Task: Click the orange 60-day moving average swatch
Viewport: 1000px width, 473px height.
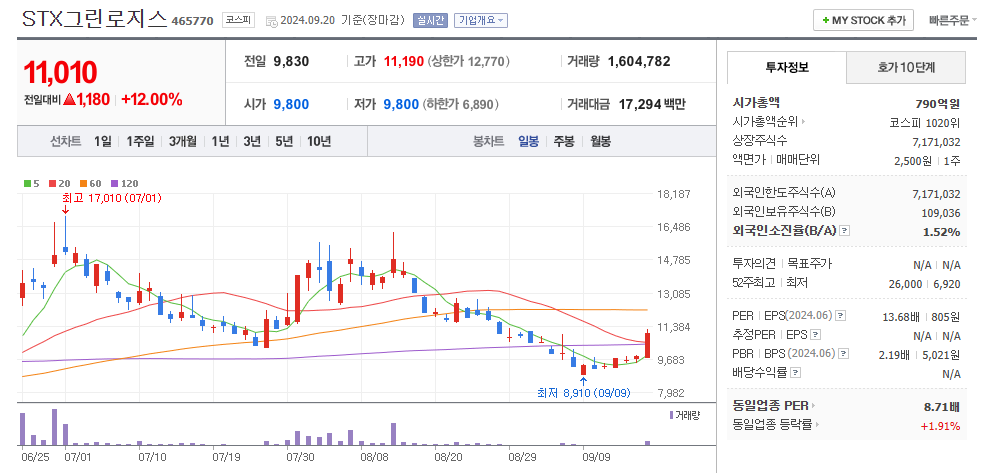Action: (x=83, y=184)
